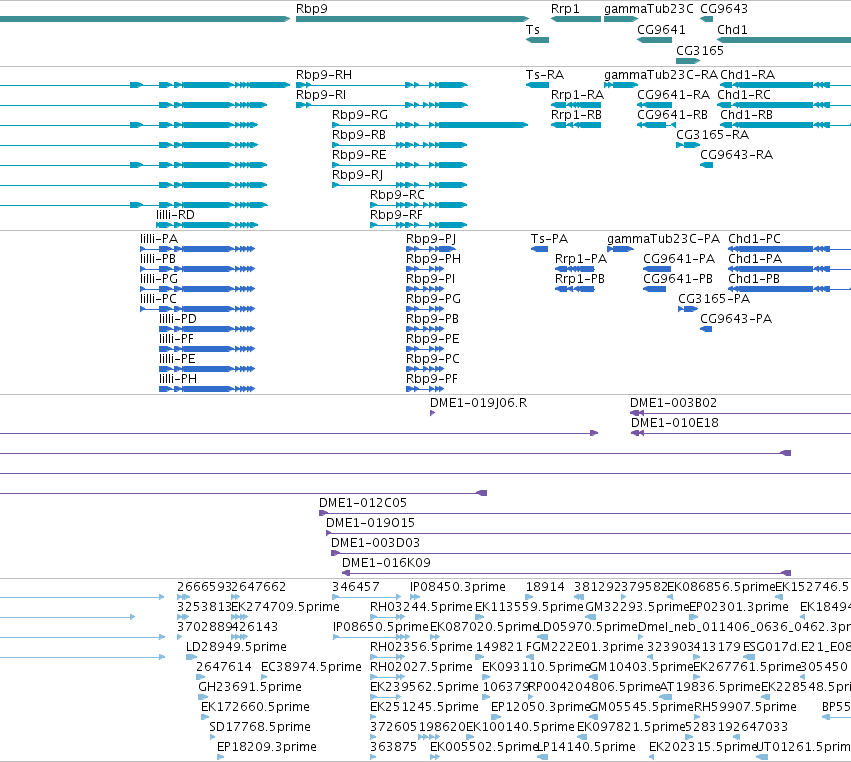Select protein Rbp9-PI label

point(430,279)
